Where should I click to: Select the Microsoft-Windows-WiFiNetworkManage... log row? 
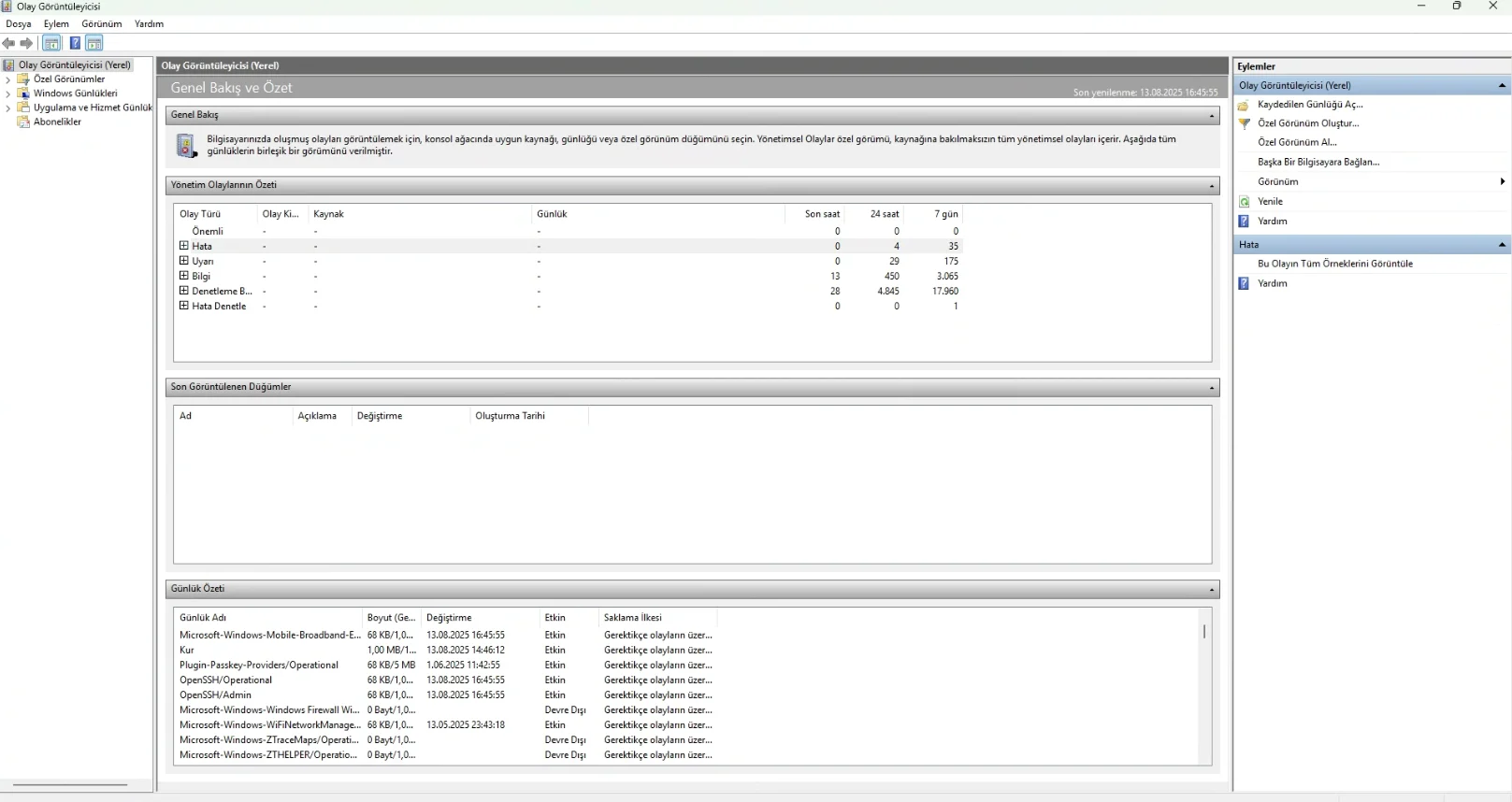446,724
